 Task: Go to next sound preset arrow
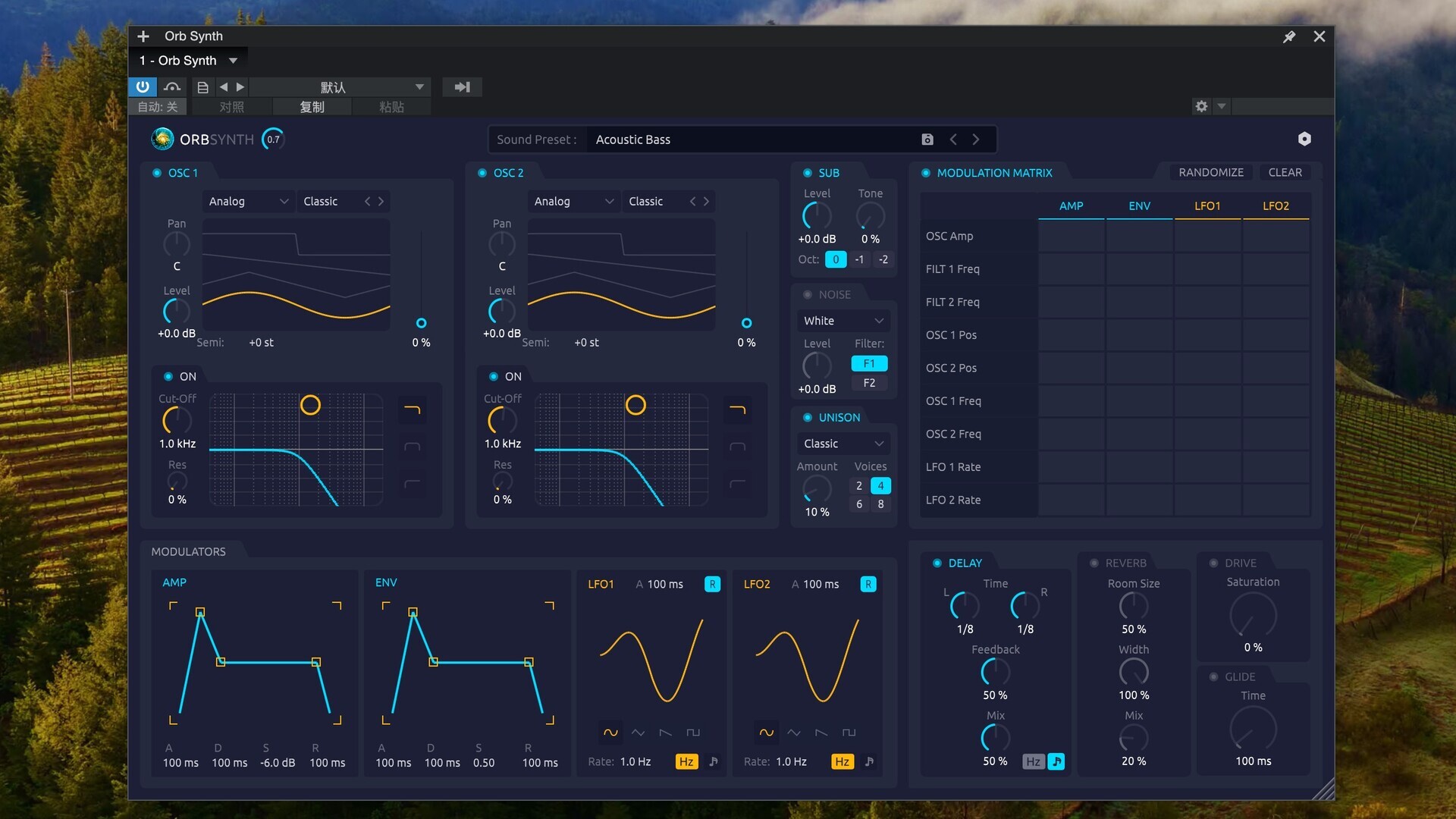976,140
